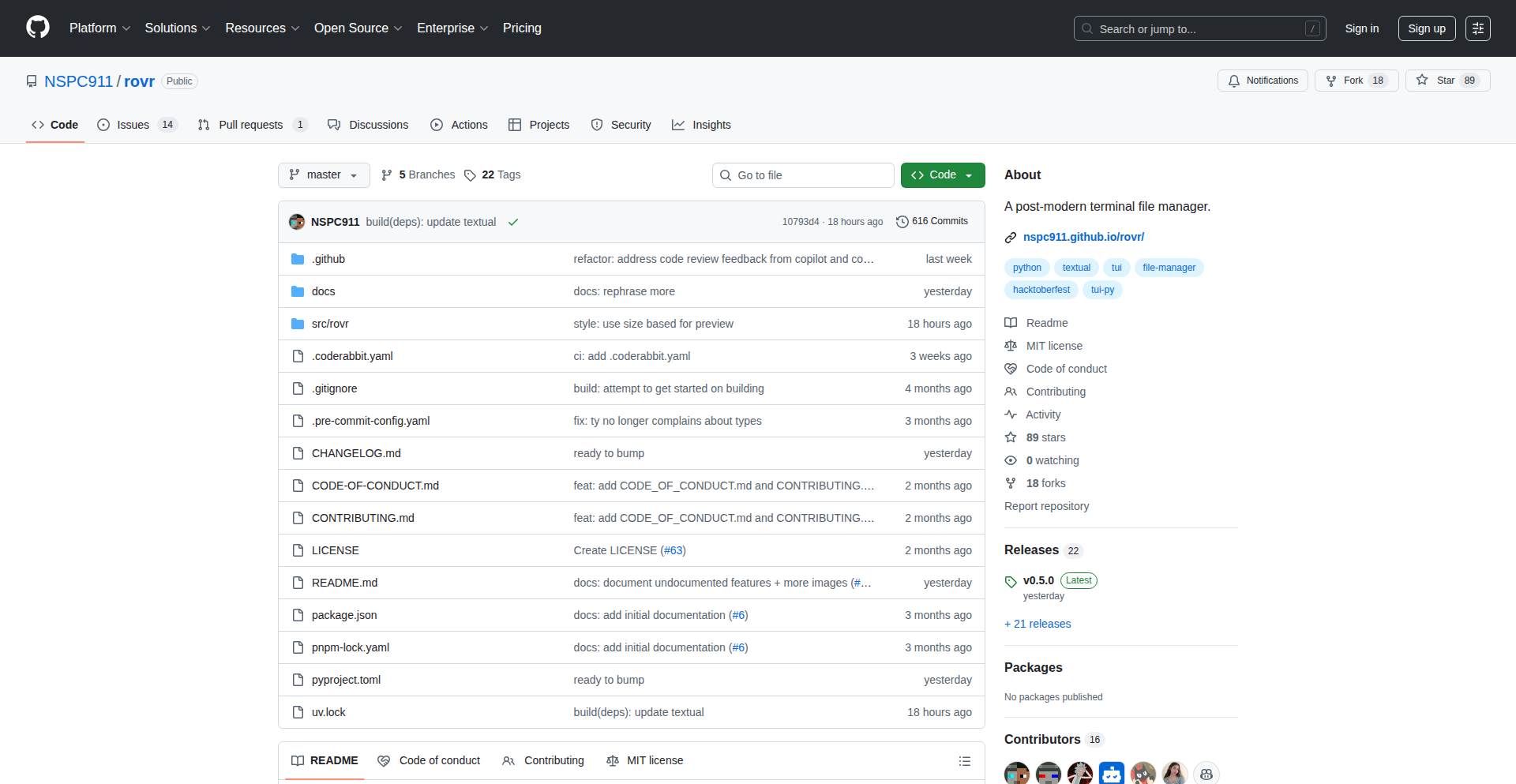This screenshot has height=784, width=1516.
Task: Click the Sign up button
Action: tap(1426, 28)
